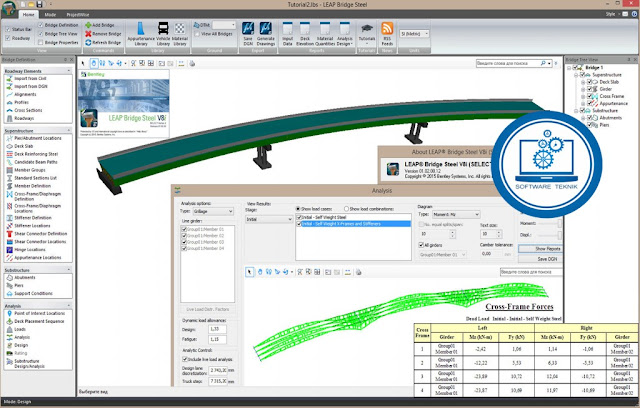Open the Vehicle Library
640x408 pixels.
pos(163,33)
